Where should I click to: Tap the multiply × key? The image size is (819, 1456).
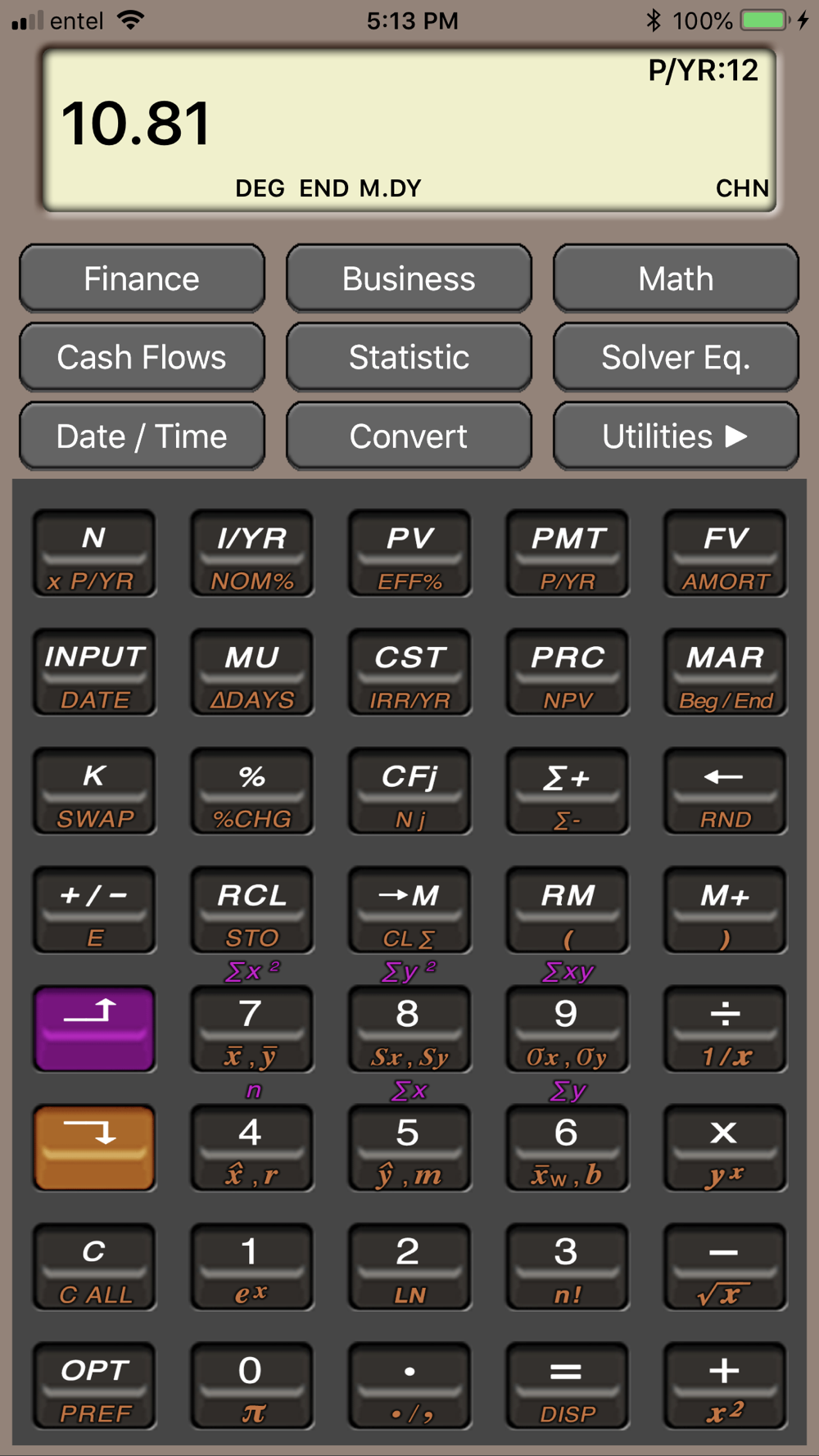point(726,1147)
